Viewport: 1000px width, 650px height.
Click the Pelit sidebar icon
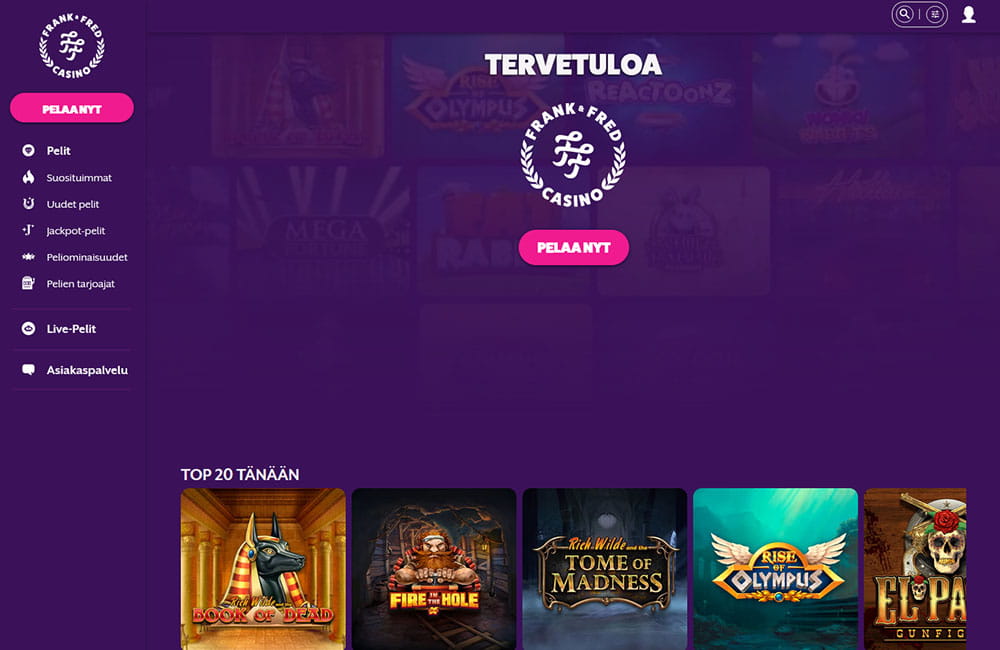point(28,151)
